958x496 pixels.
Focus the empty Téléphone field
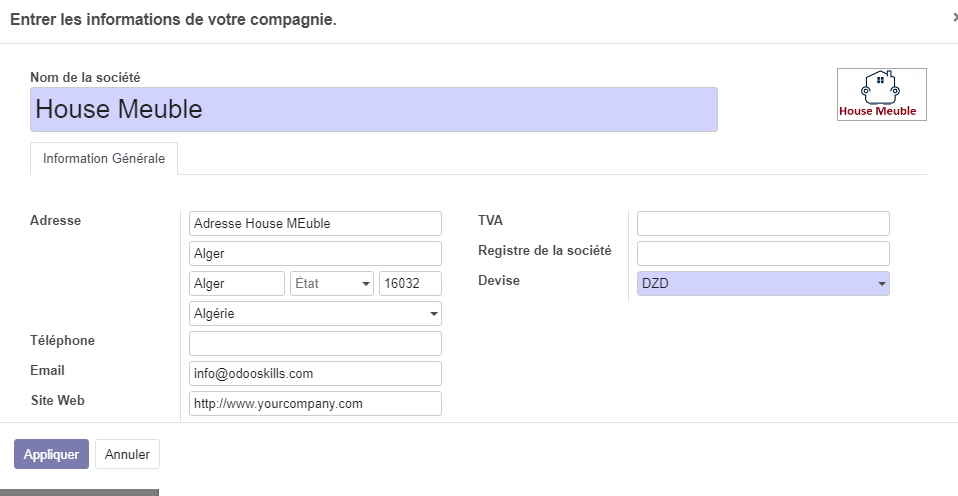click(x=315, y=344)
